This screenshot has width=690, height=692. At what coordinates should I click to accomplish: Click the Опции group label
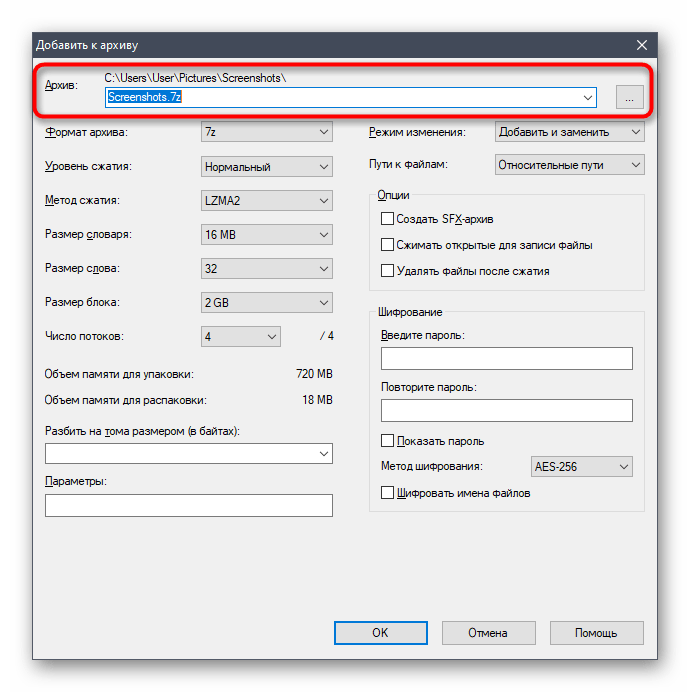tap(393, 195)
